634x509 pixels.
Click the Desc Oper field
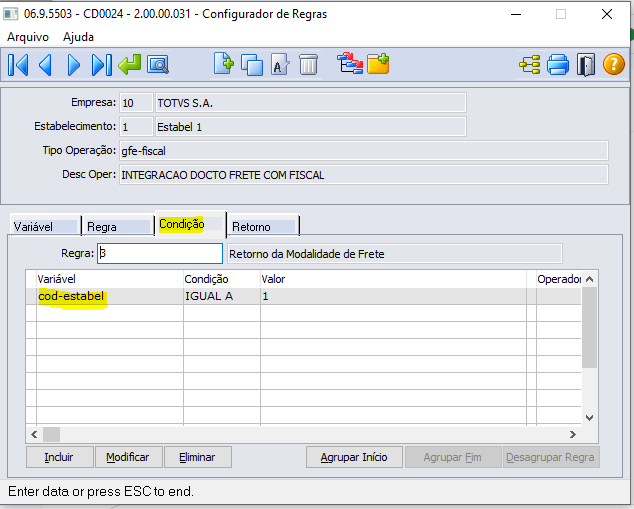point(363,174)
